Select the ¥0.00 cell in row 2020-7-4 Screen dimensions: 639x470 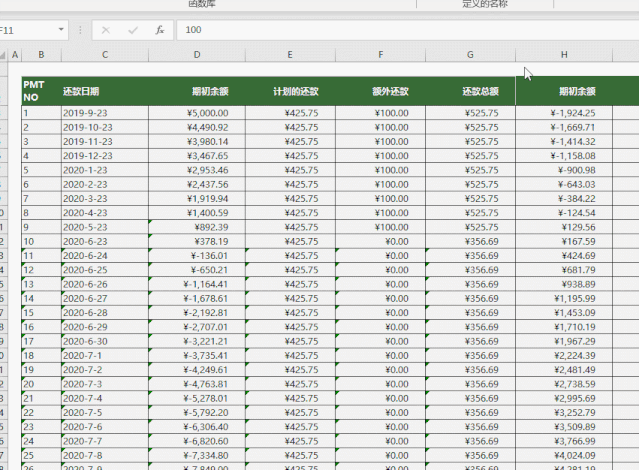pyautogui.click(x=380, y=398)
